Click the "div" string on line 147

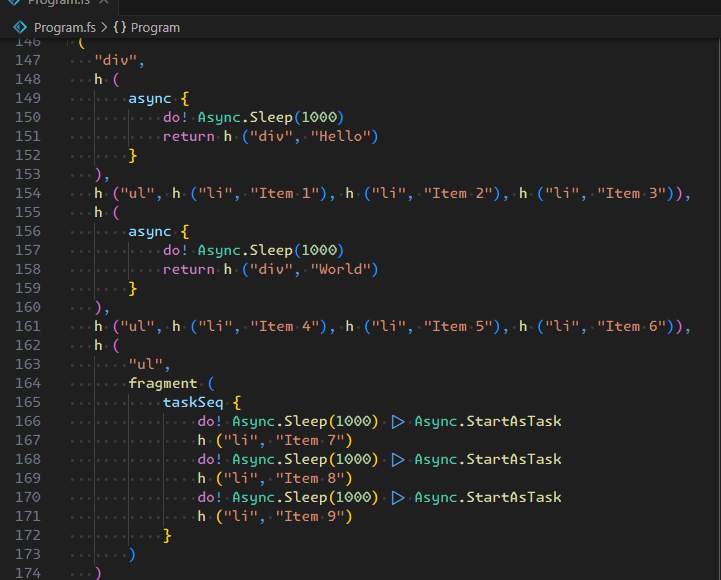click(x=116, y=60)
